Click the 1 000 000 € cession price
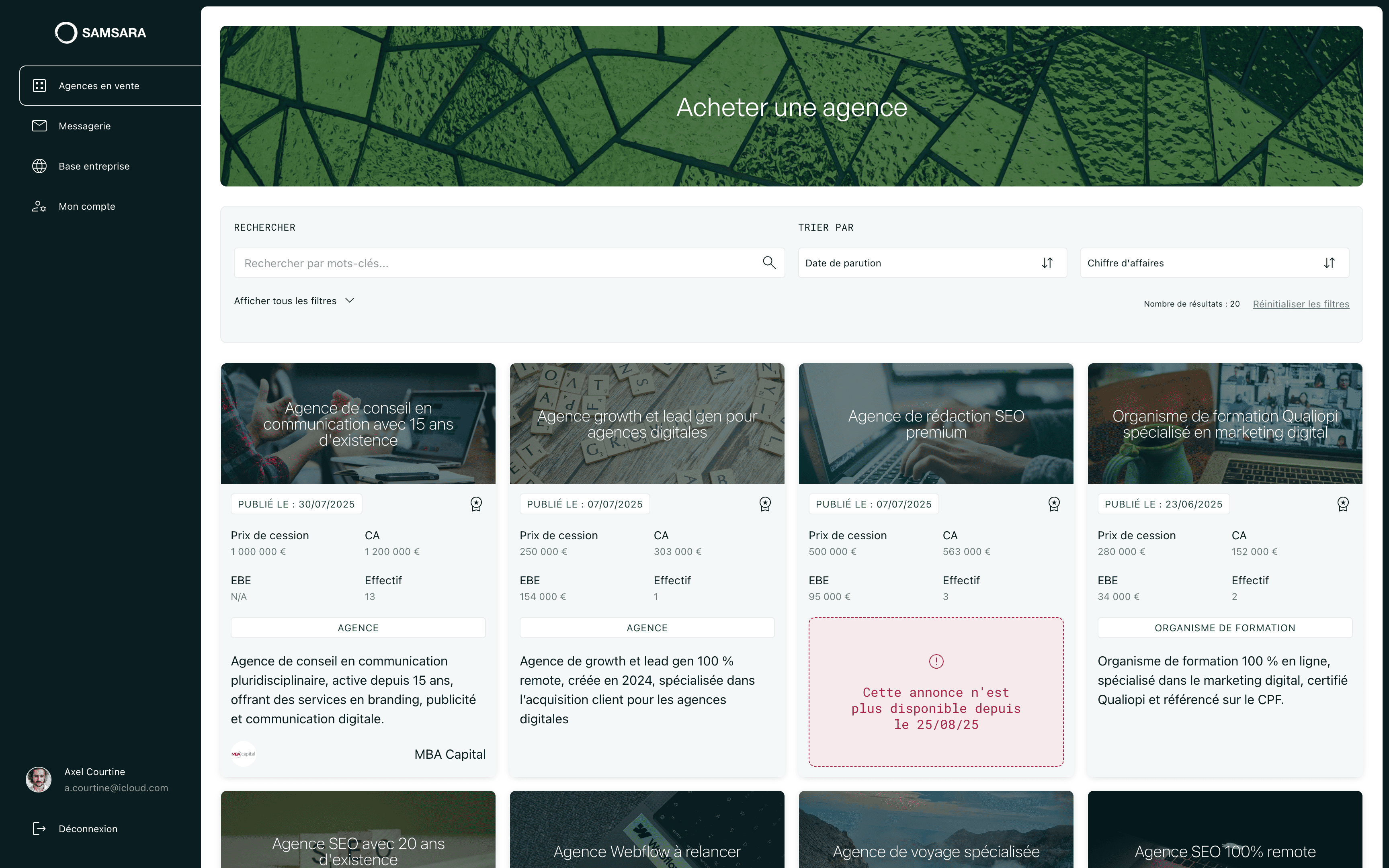1389x868 pixels. [258, 551]
